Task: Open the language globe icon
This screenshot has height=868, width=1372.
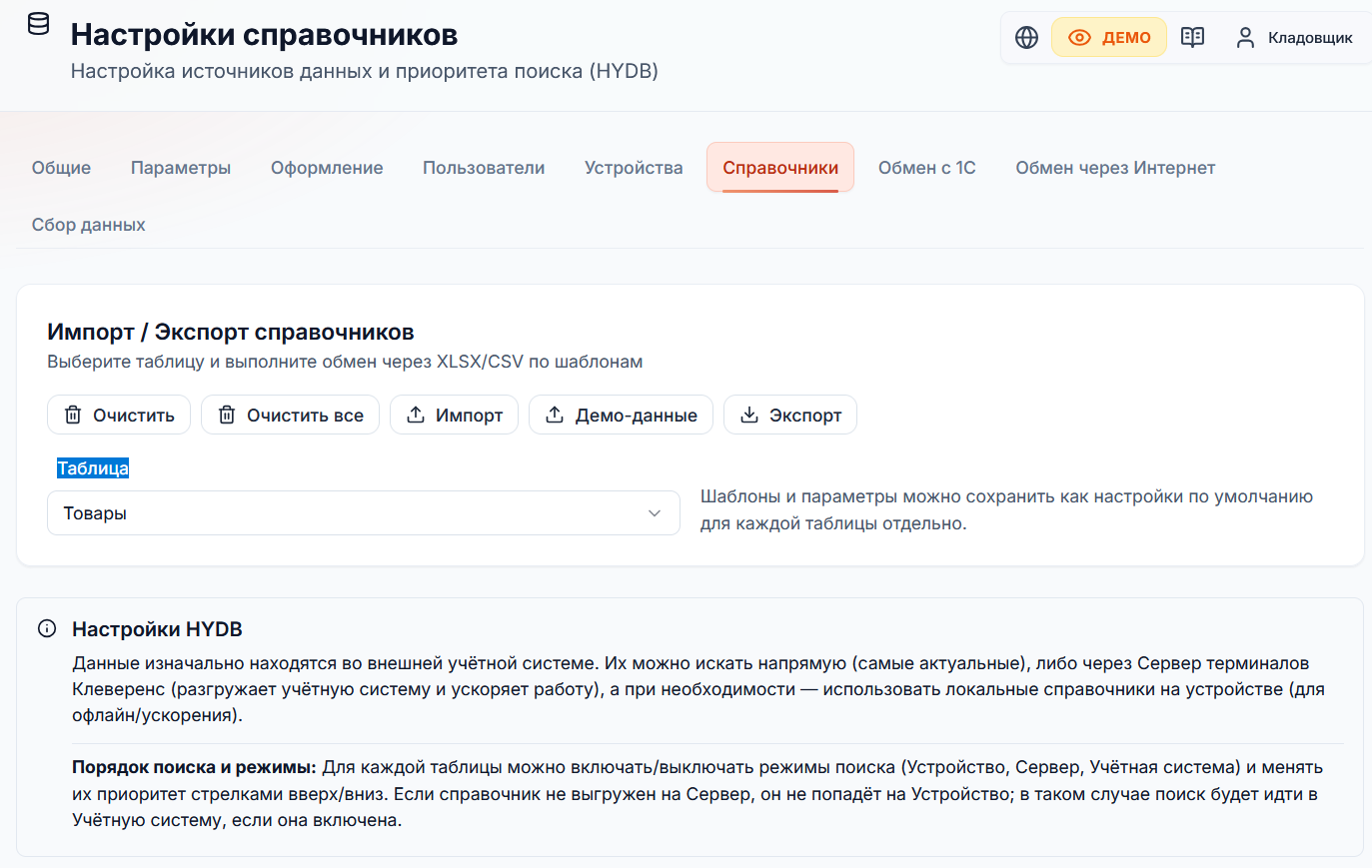Action: (x=1026, y=37)
